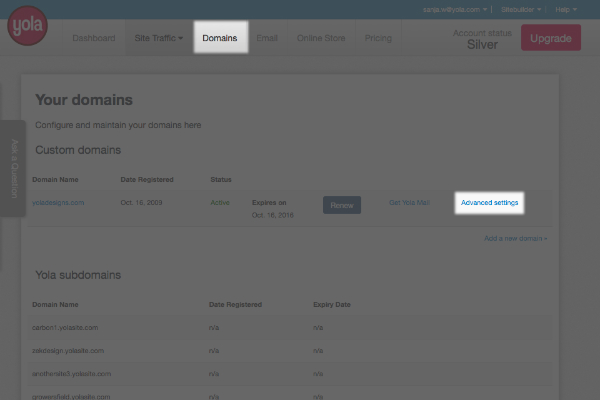Viewport: 600px width, 400px height.
Task: Open the Dashboard tab
Action: 94,38
